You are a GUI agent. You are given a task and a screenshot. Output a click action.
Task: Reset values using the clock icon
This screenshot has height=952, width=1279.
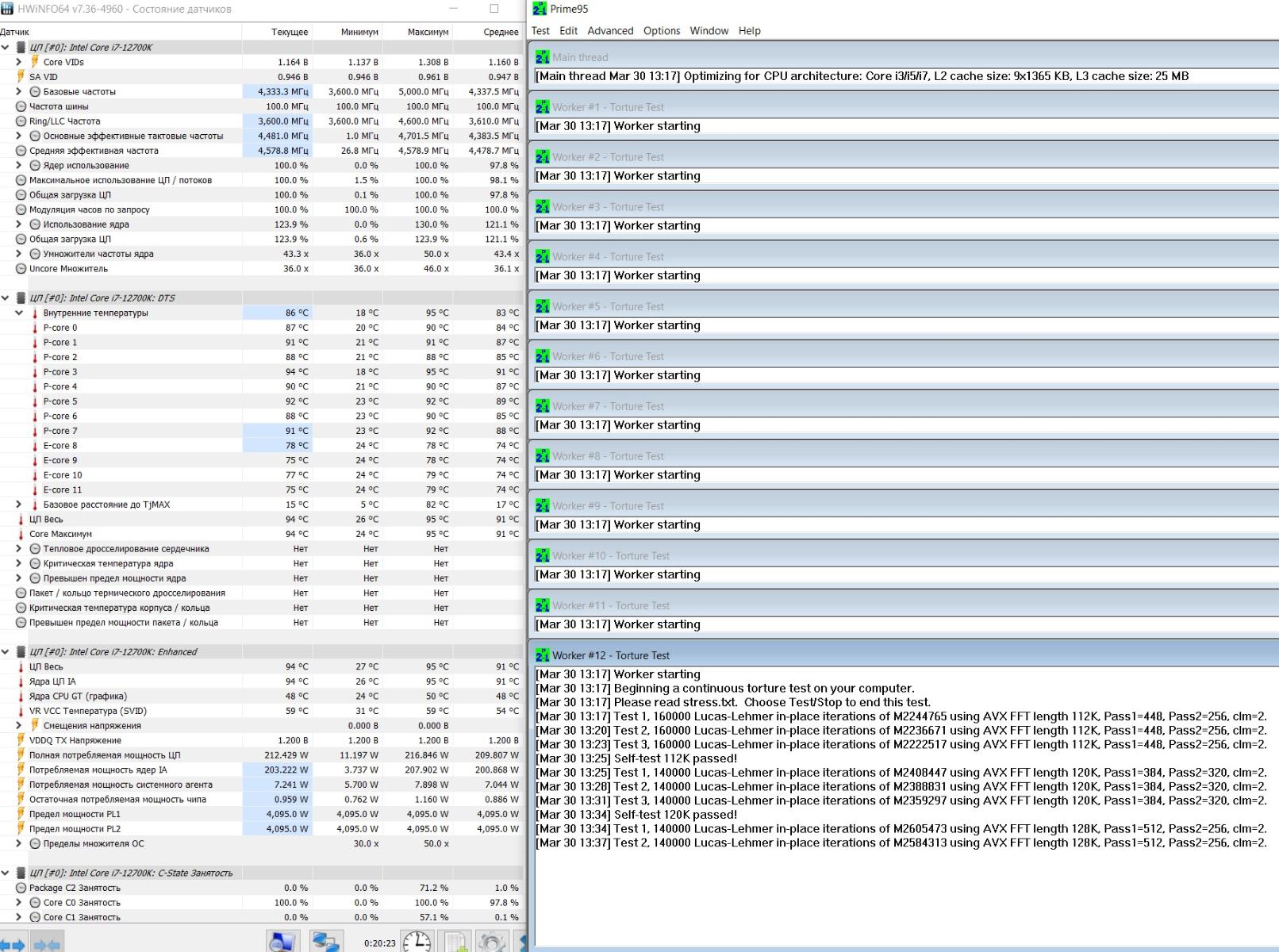pos(417,942)
